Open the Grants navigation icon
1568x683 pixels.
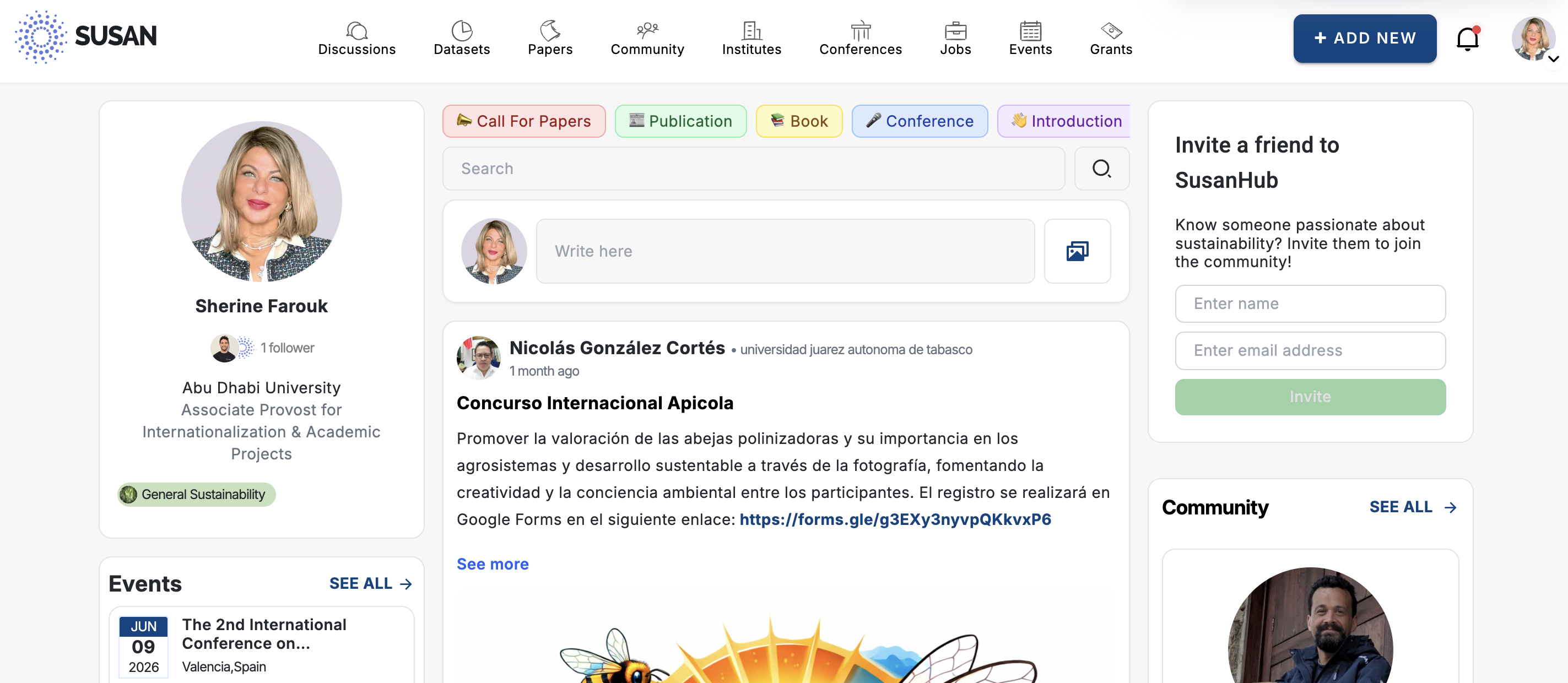point(1111,31)
